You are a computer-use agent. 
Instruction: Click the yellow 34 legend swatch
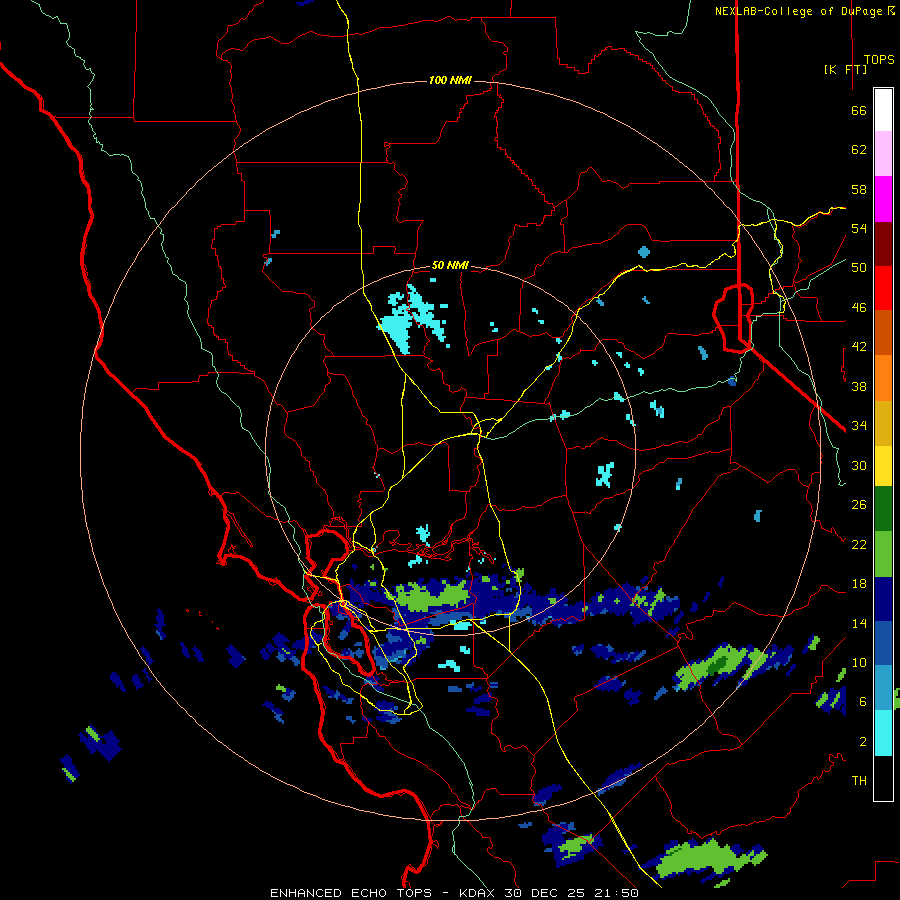tap(883, 465)
